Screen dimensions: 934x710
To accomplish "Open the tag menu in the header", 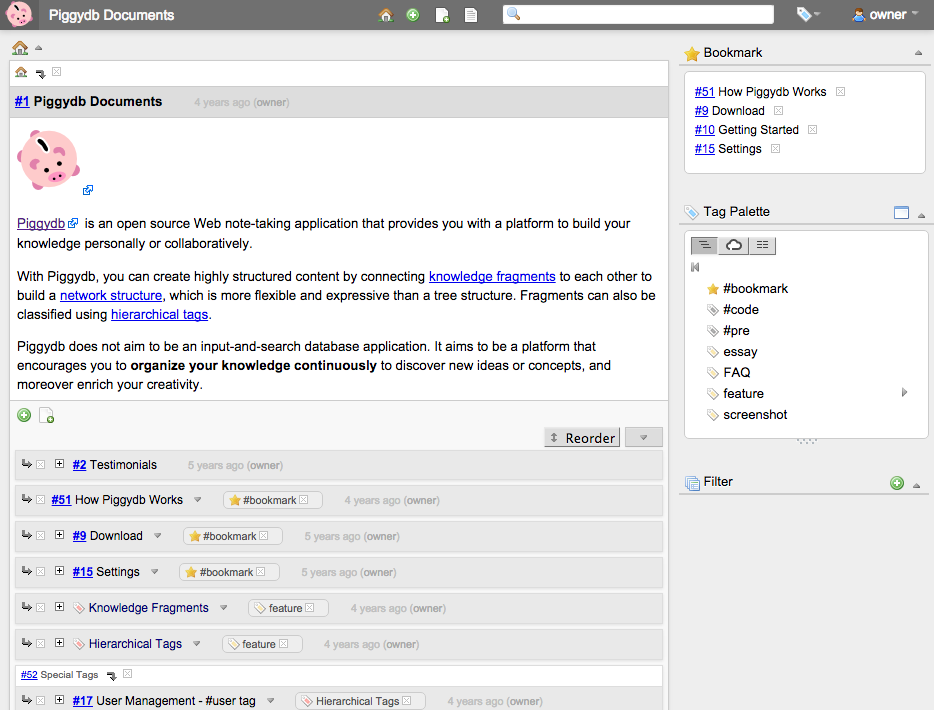I will click(807, 15).
